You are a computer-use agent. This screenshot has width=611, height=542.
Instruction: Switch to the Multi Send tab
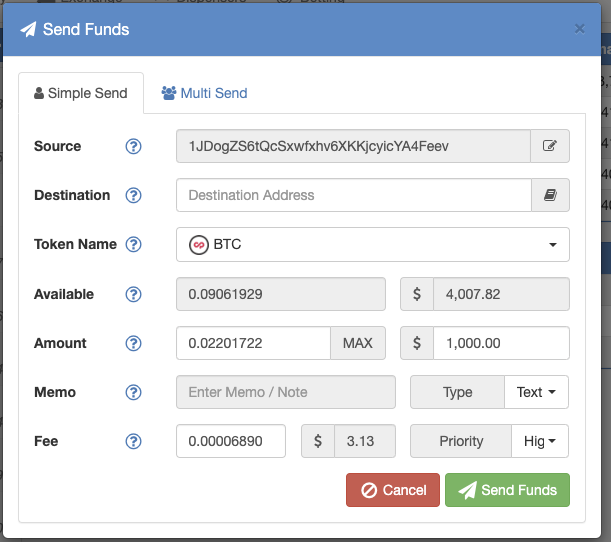click(205, 93)
